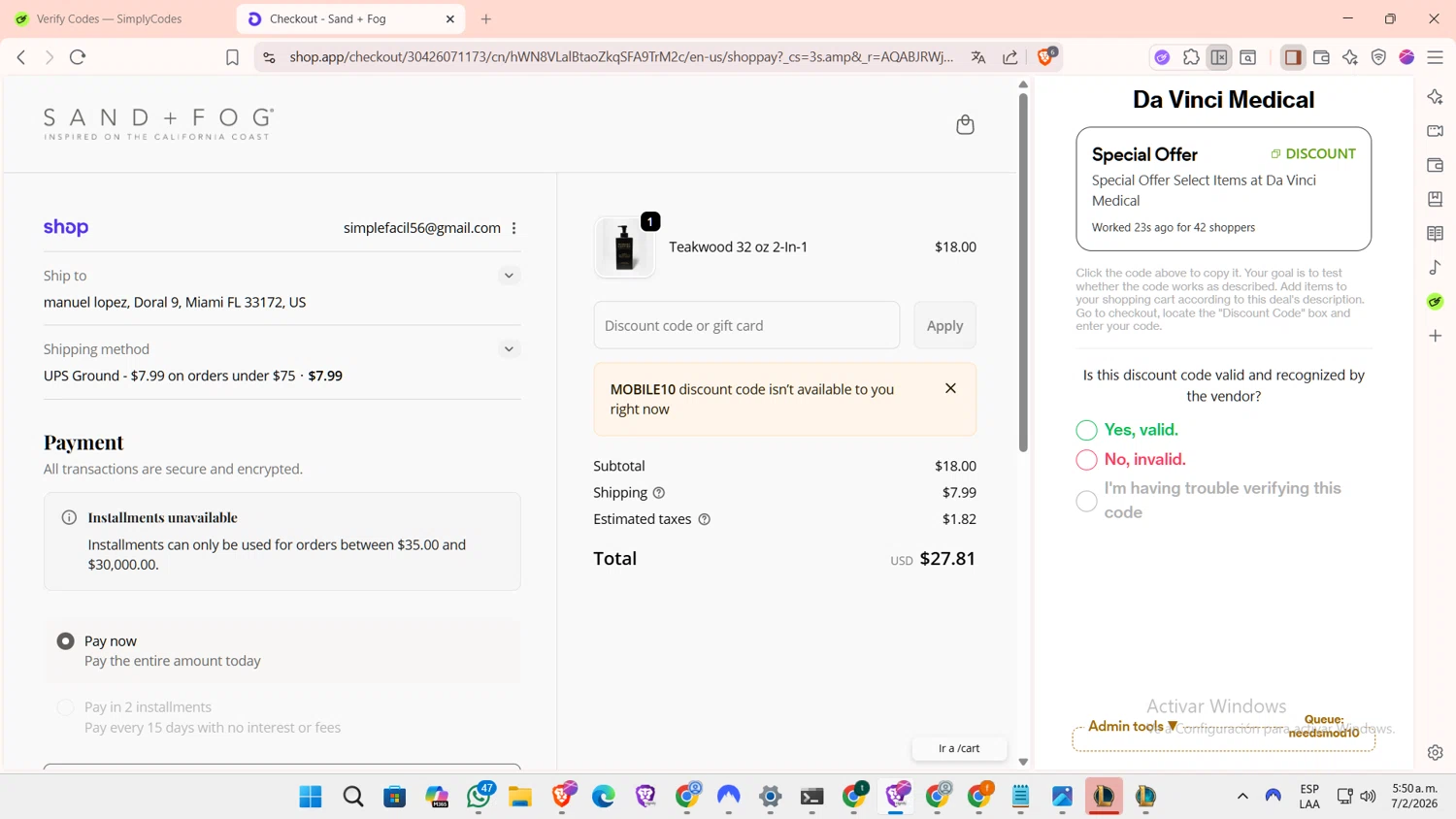Click the ESP LAA language indicator
The height and width of the screenshot is (819, 1456).
click(x=1309, y=796)
